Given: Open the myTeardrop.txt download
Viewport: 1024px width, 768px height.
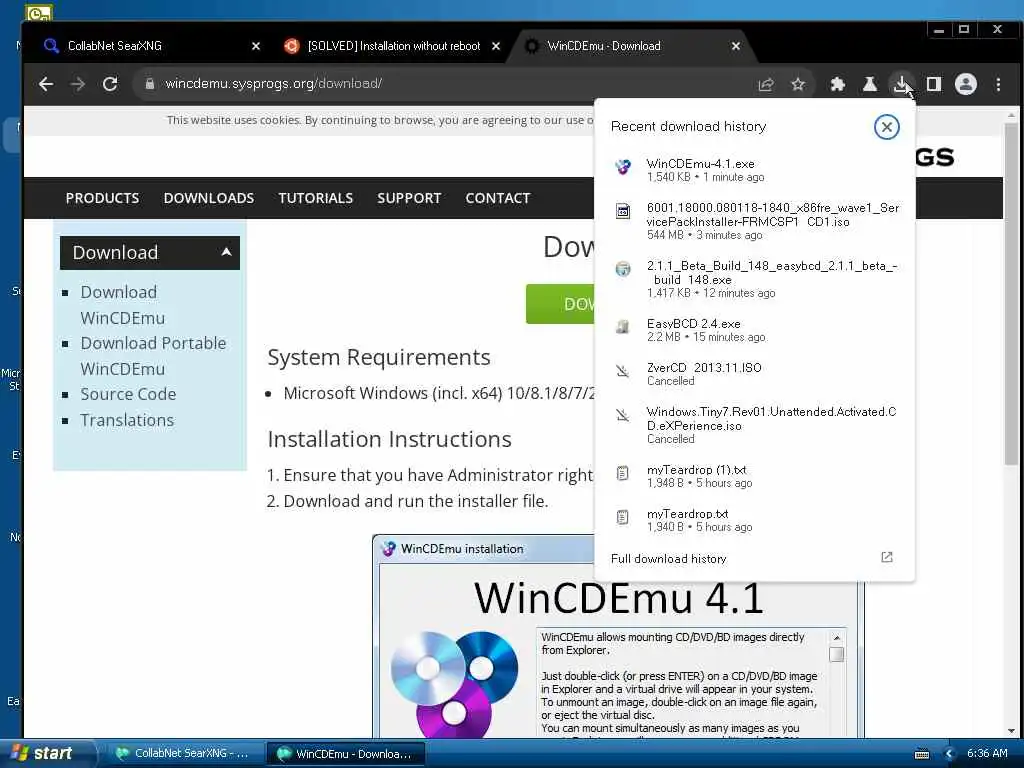Looking at the screenshot, I should (x=754, y=520).
